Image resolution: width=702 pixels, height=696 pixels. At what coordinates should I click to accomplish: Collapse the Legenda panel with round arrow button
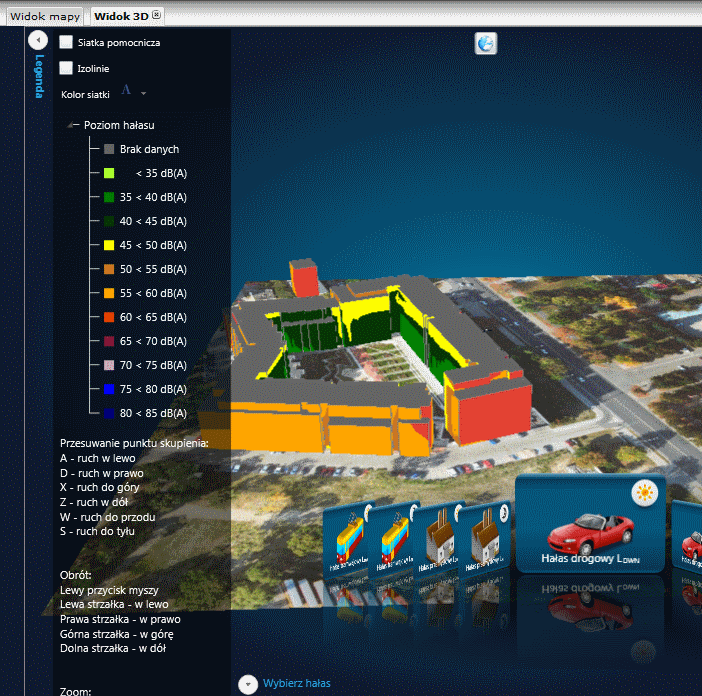point(38,40)
